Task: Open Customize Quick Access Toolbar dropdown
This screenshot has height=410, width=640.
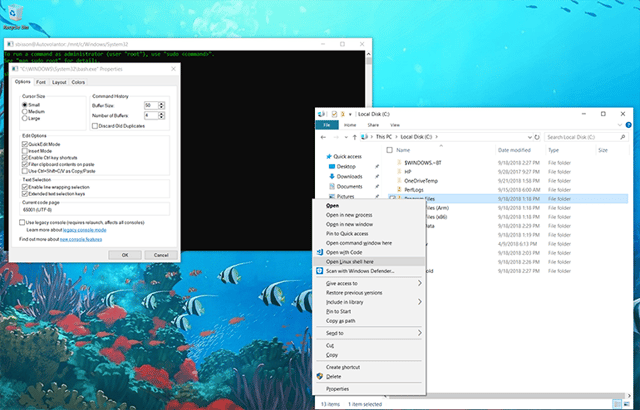Action: coord(350,114)
